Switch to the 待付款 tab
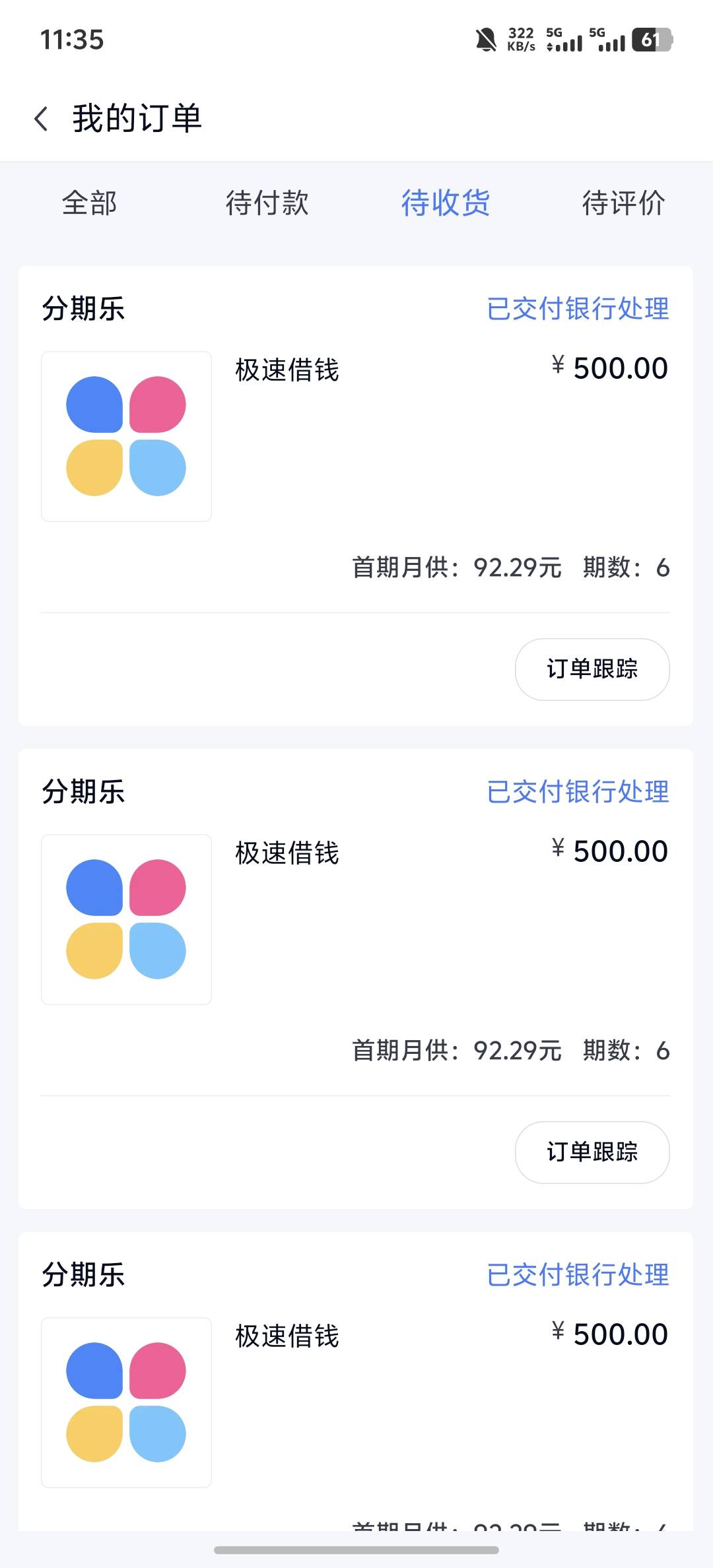 pyautogui.click(x=267, y=203)
